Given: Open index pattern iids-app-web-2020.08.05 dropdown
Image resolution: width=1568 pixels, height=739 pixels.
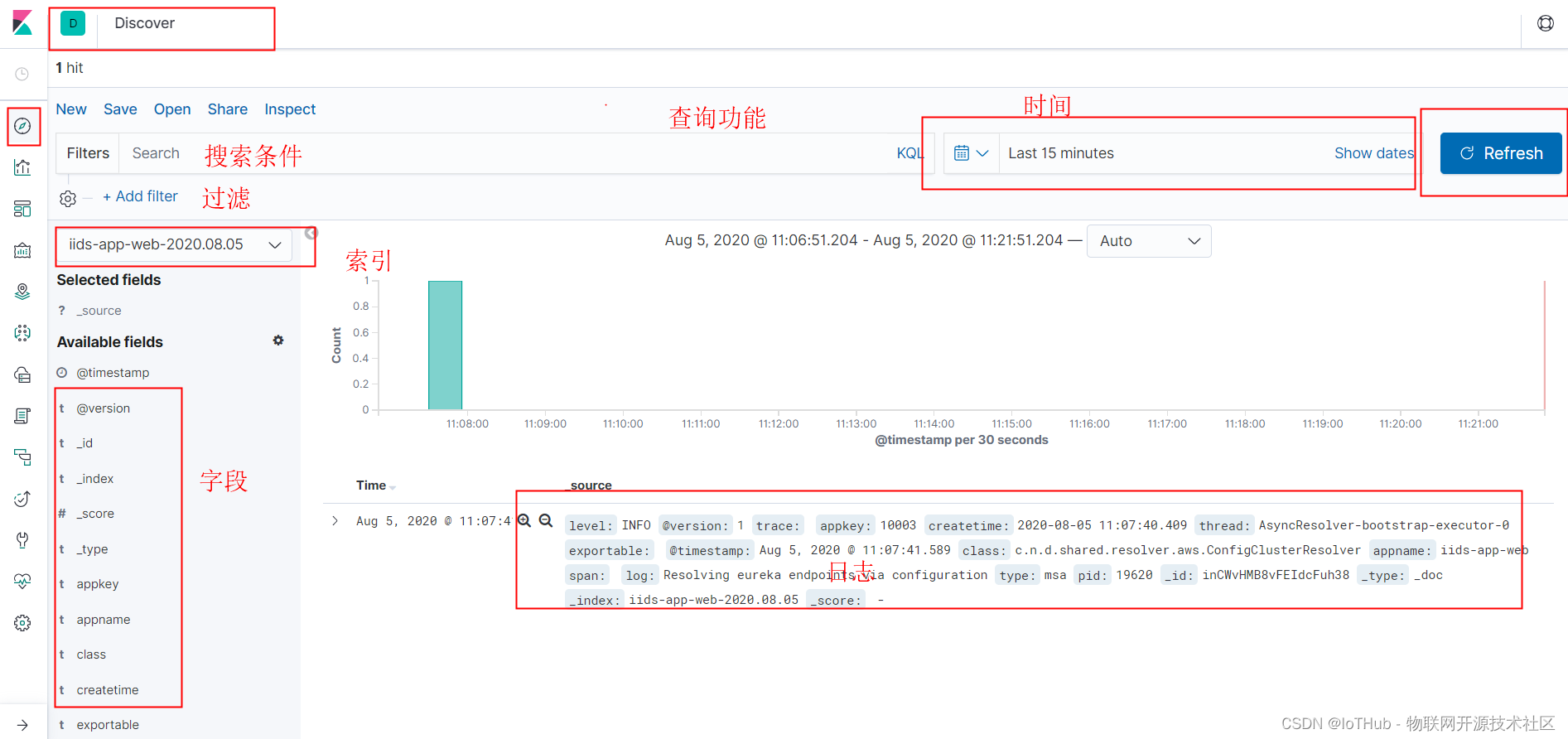Looking at the screenshot, I should pyautogui.click(x=174, y=244).
